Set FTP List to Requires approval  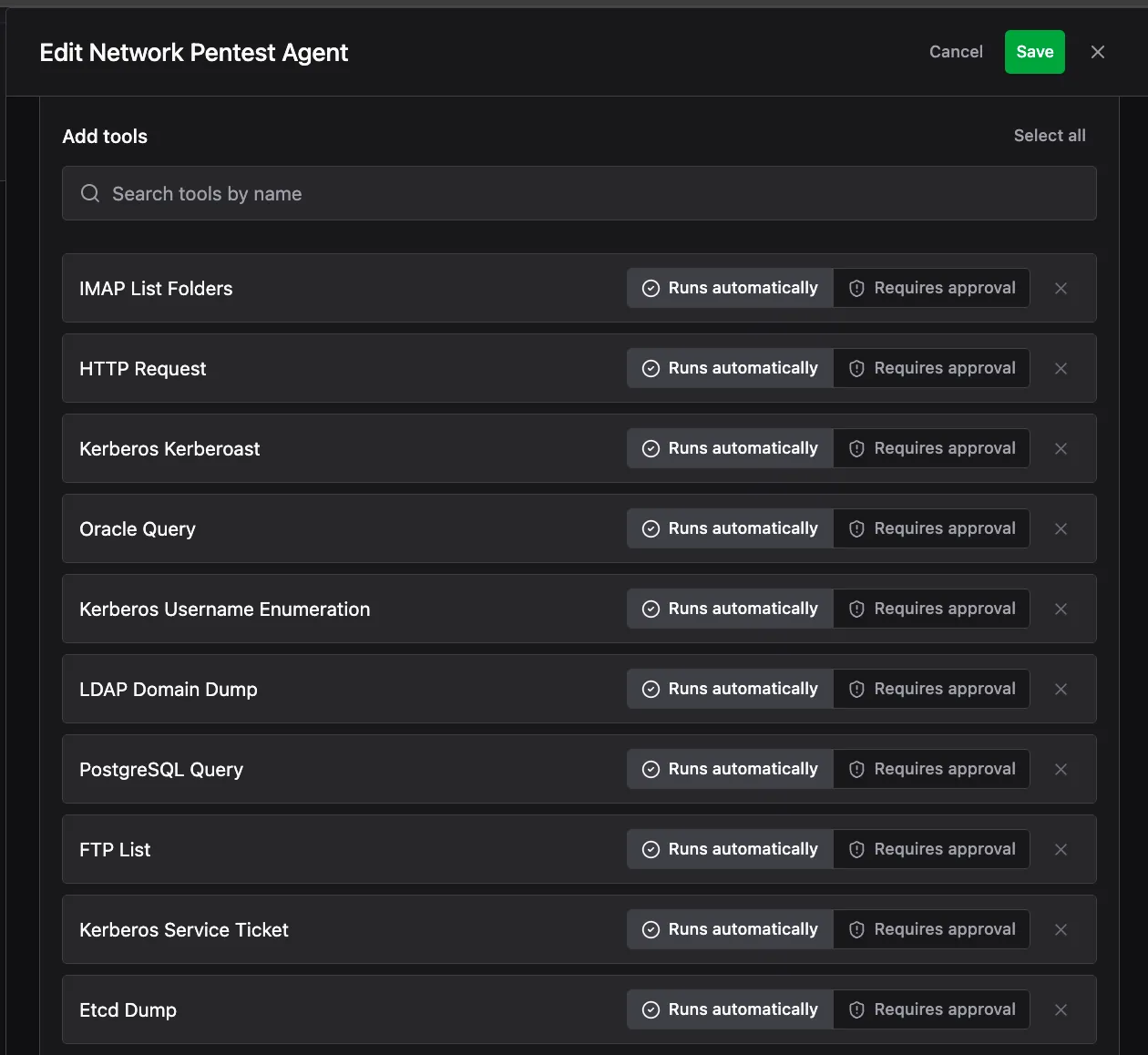(x=931, y=849)
